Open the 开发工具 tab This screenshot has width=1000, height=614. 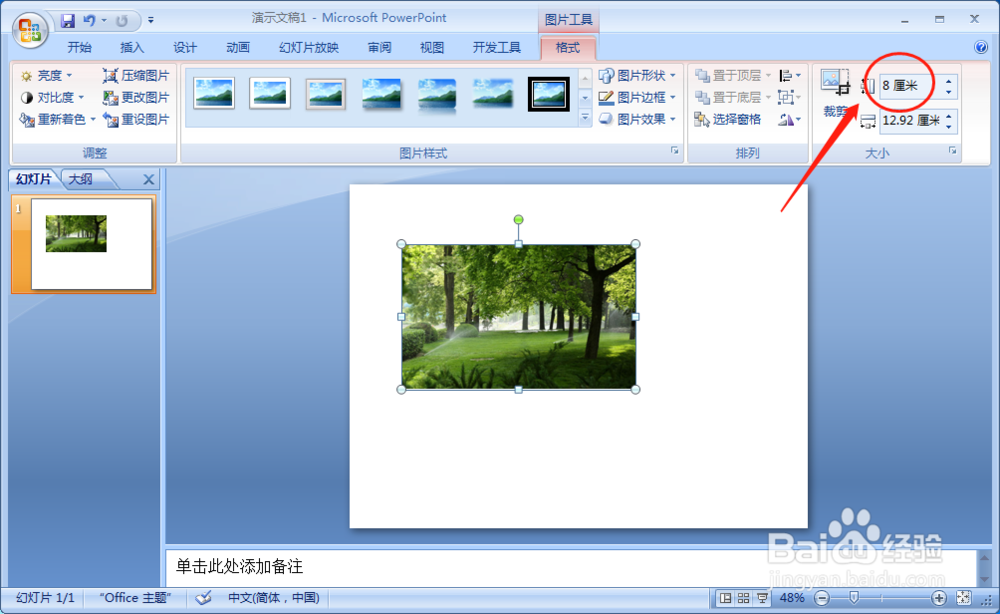tap(497, 48)
